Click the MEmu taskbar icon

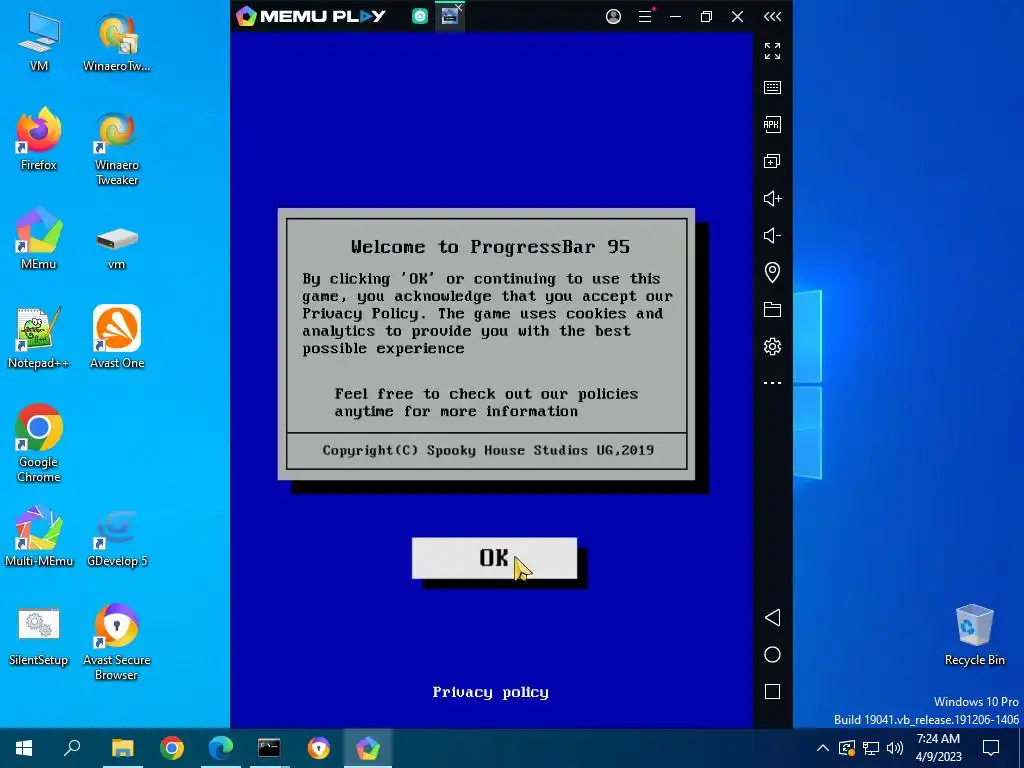pyautogui.click(x=368, y=748)
